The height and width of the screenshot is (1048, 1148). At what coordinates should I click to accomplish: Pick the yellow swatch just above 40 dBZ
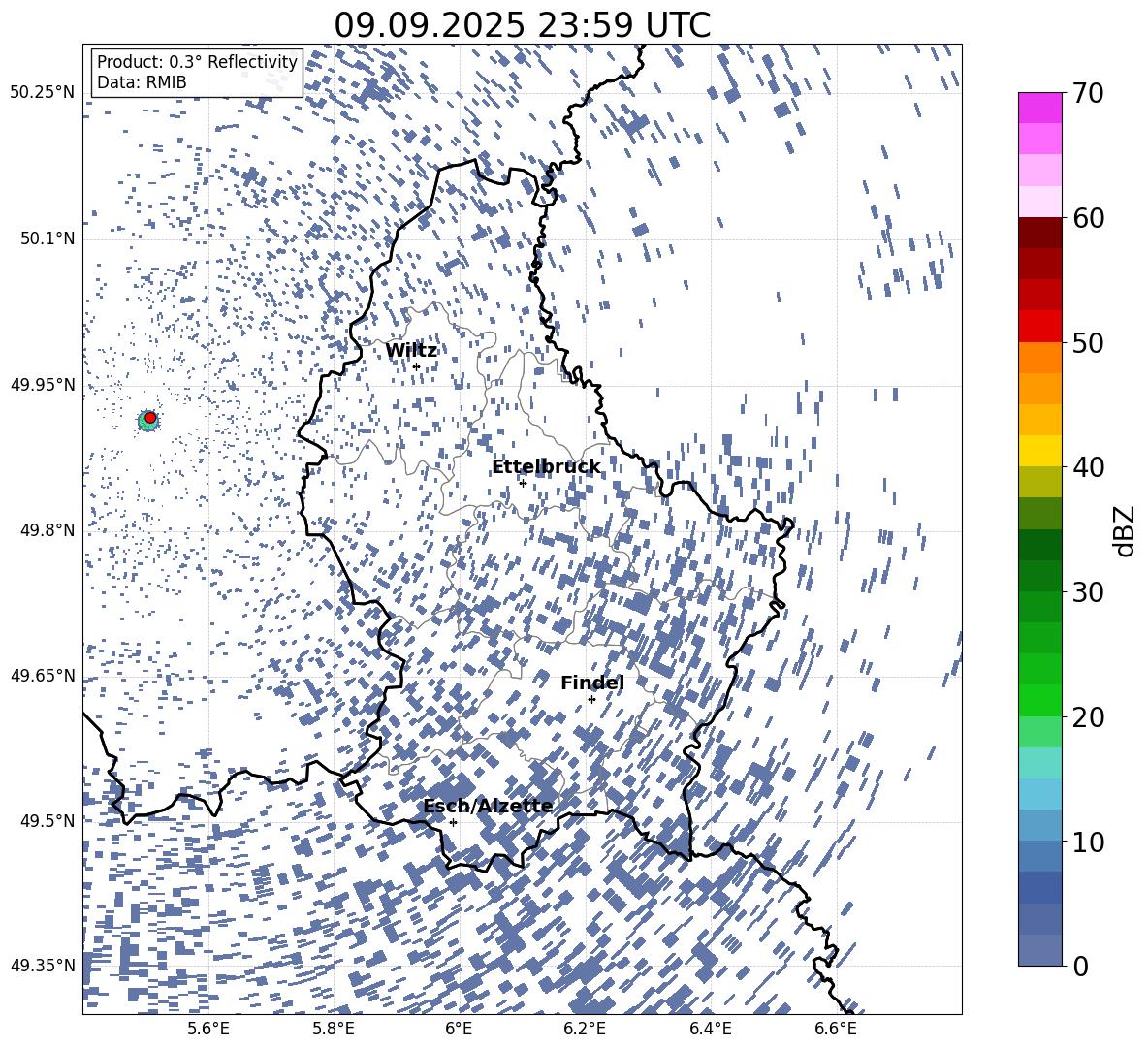point(1040,451)
